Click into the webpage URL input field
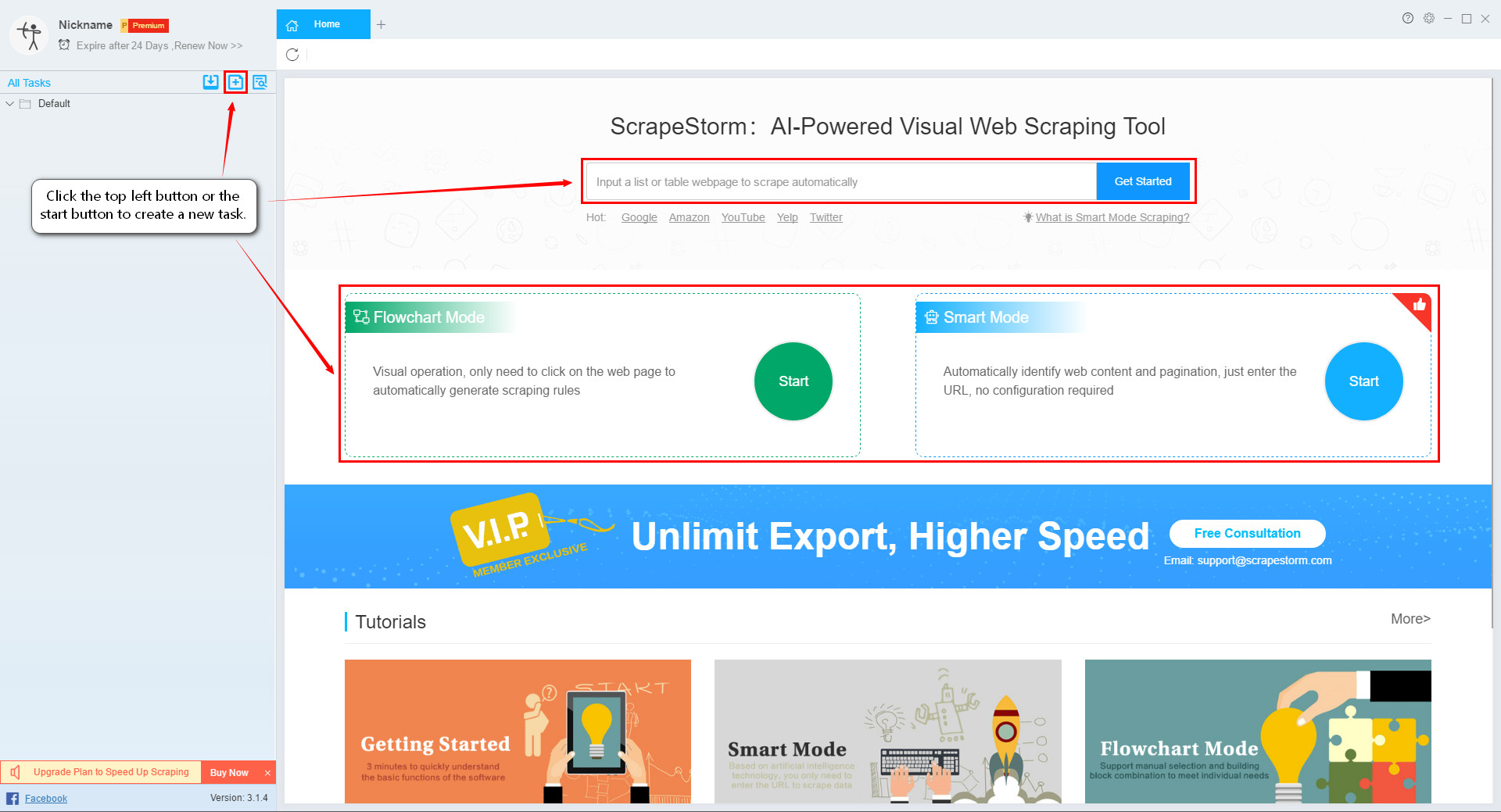Image resolution: width=1501 pixels, height=812 pixels. [x=841, y=181]
